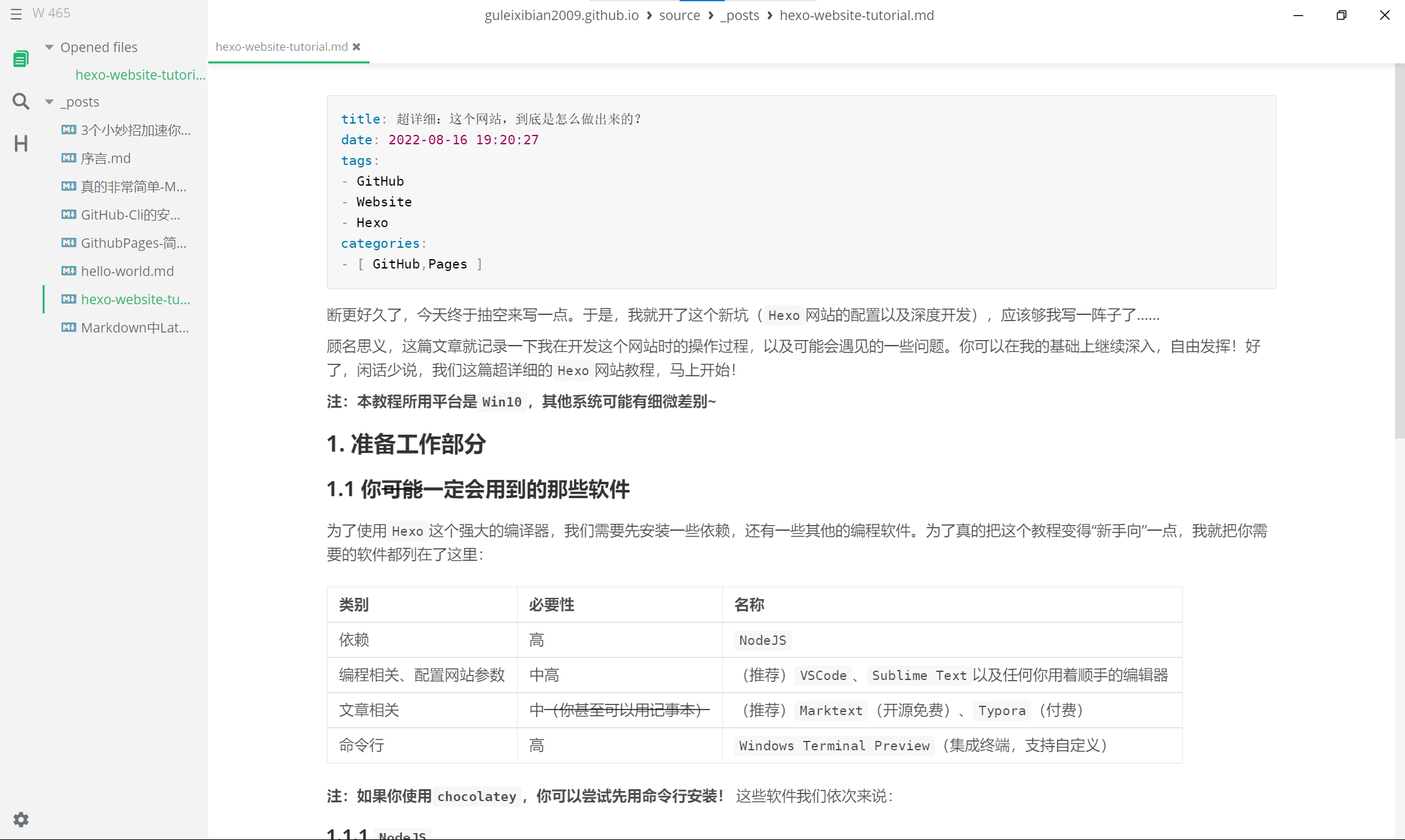The width and height of the screenshot is (1405, 840).
Task: Collapse the _posts folder tree
Action: (49, 102)
